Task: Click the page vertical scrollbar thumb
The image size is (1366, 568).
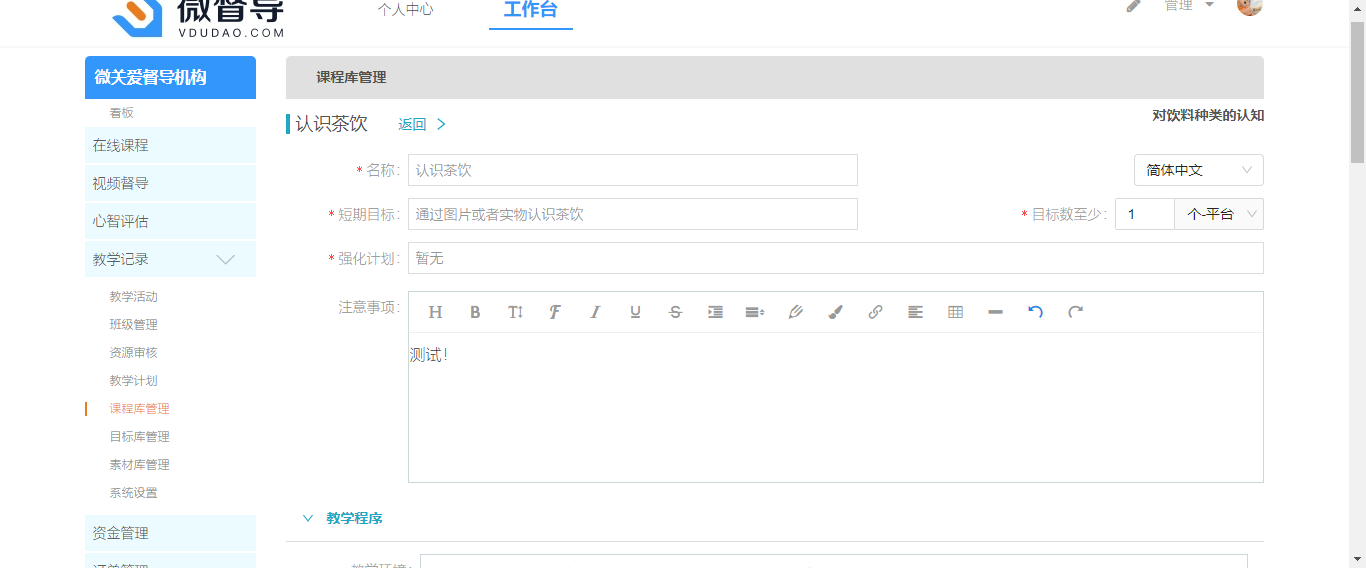Action: pos(1357,90)
